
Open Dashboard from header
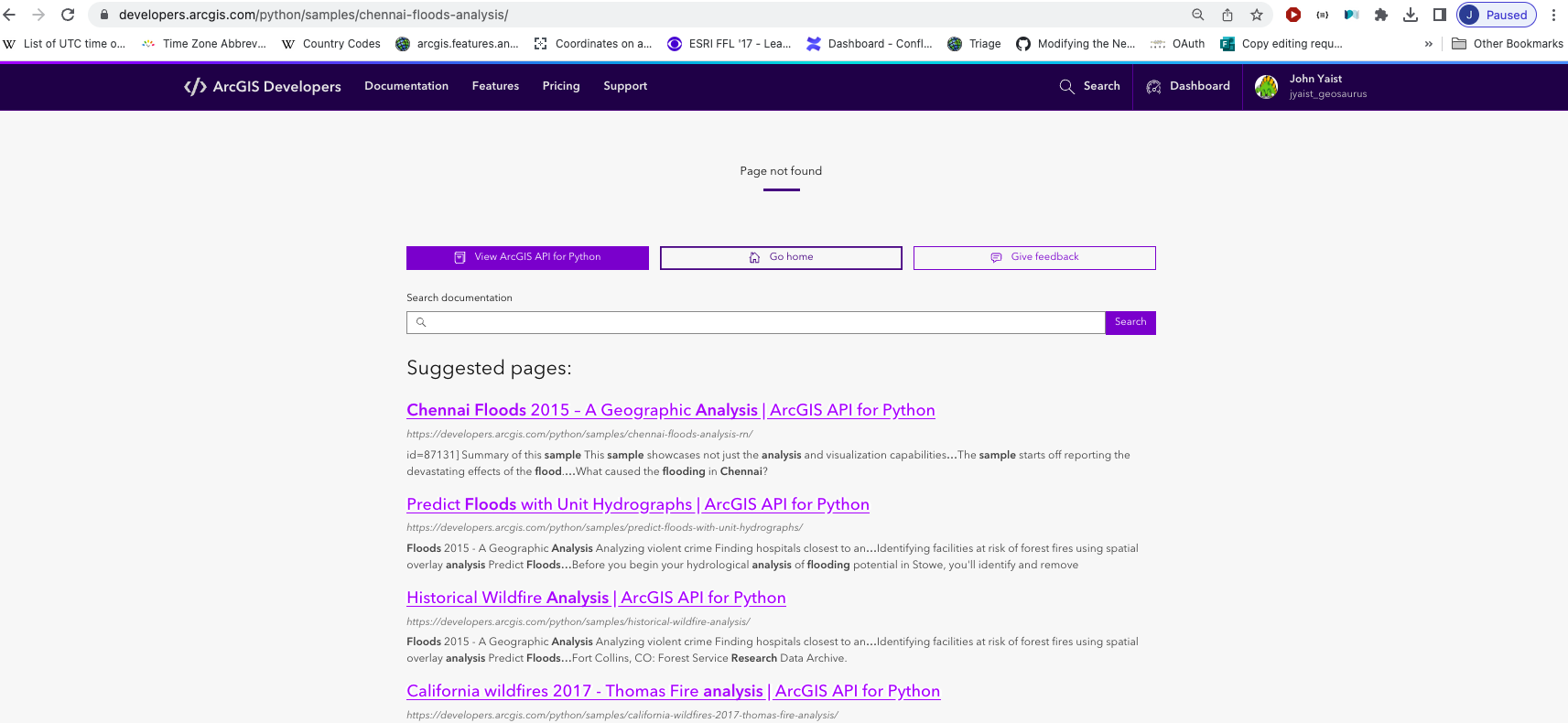coord(1188,86)
